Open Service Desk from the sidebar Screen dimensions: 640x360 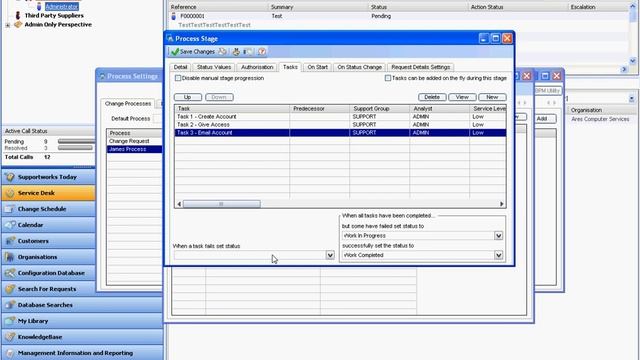click(49, 193)
